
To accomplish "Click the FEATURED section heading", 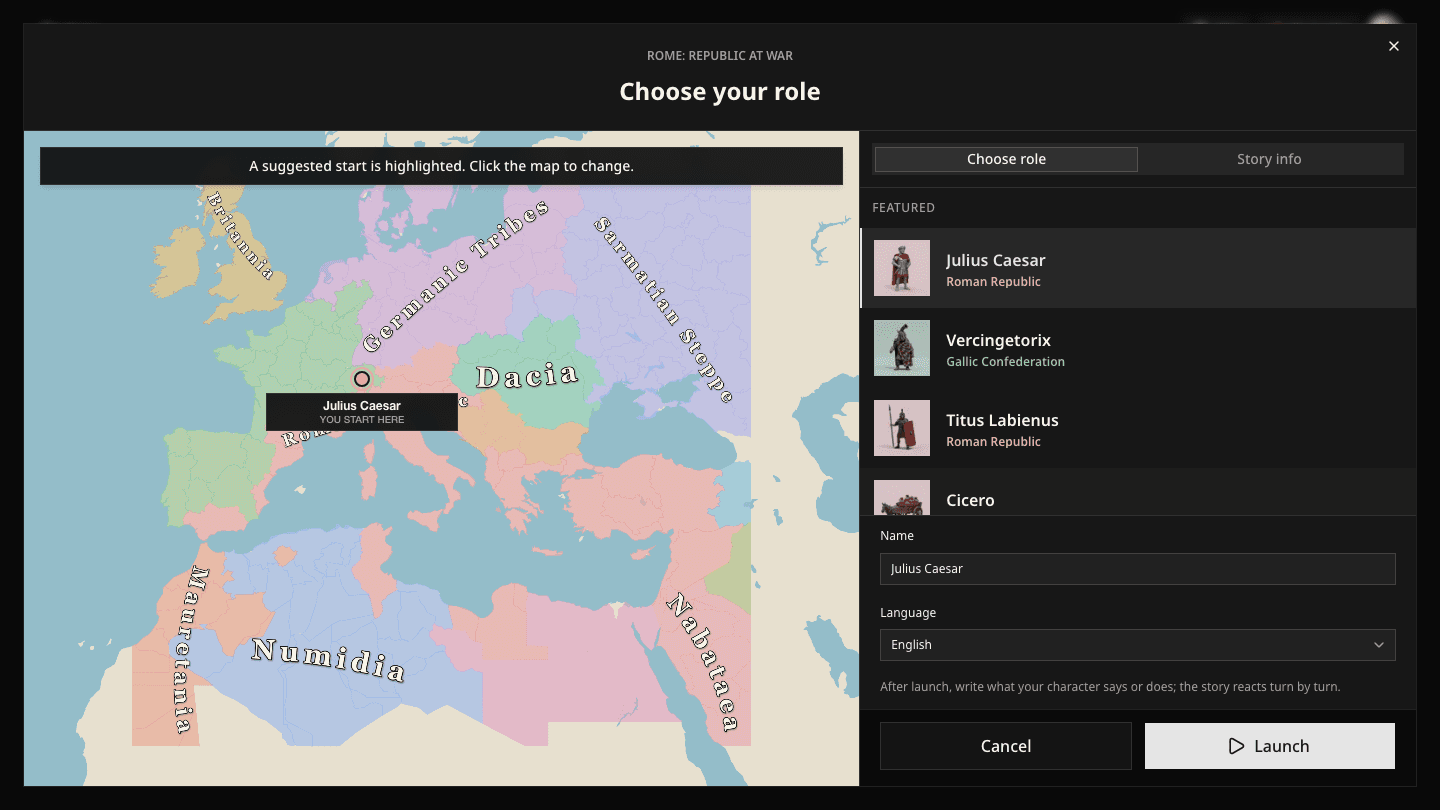I will tap(904, 208).
